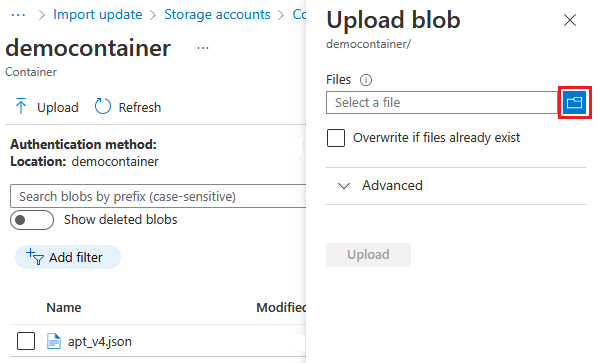Click the disabled Upload button in panel
The height and width of the screenshot is (363, 600).
click(x=368, y=255)
